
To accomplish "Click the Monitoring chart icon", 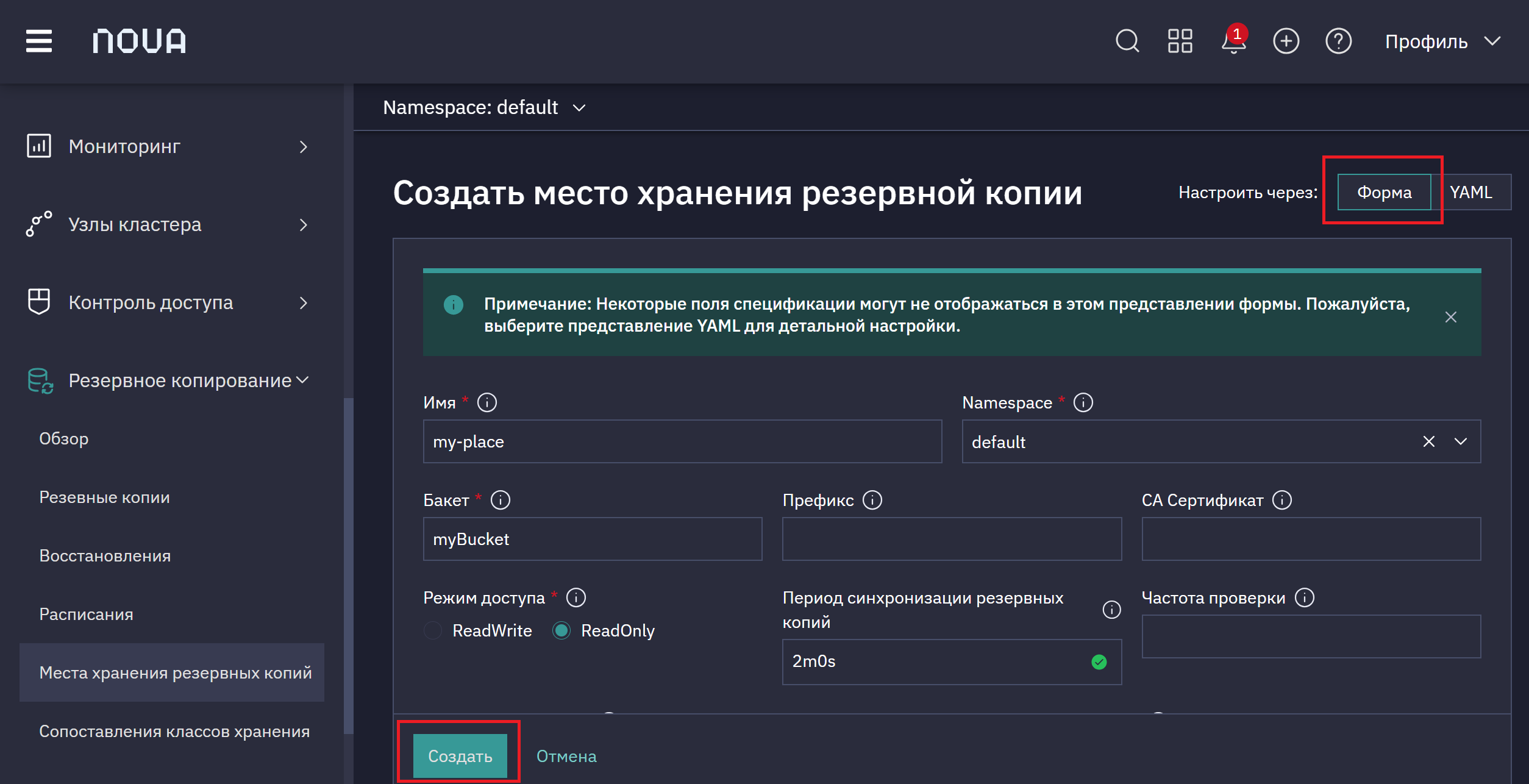I will click(x=39, y=146).
